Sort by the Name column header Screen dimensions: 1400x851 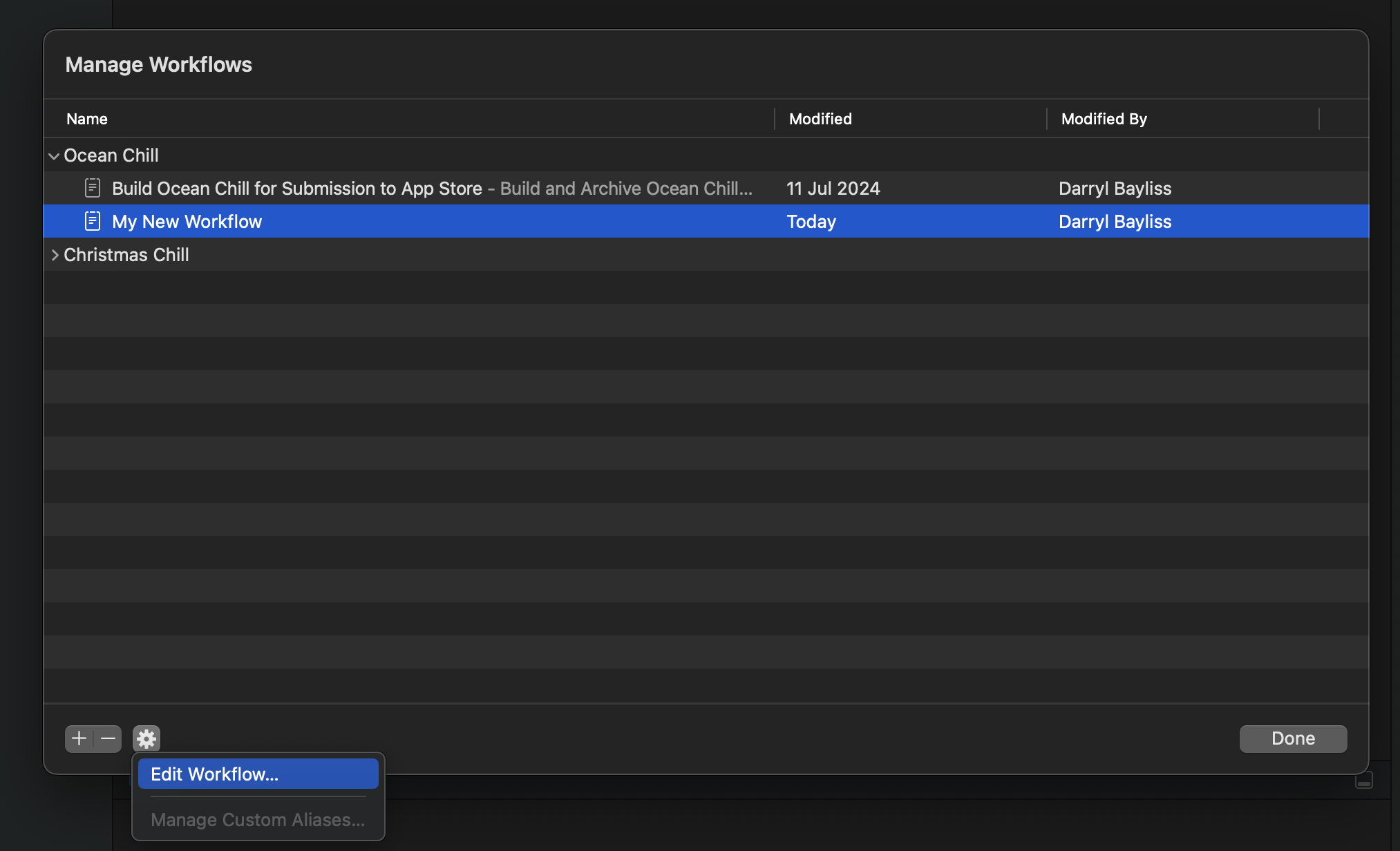point(87,119)
